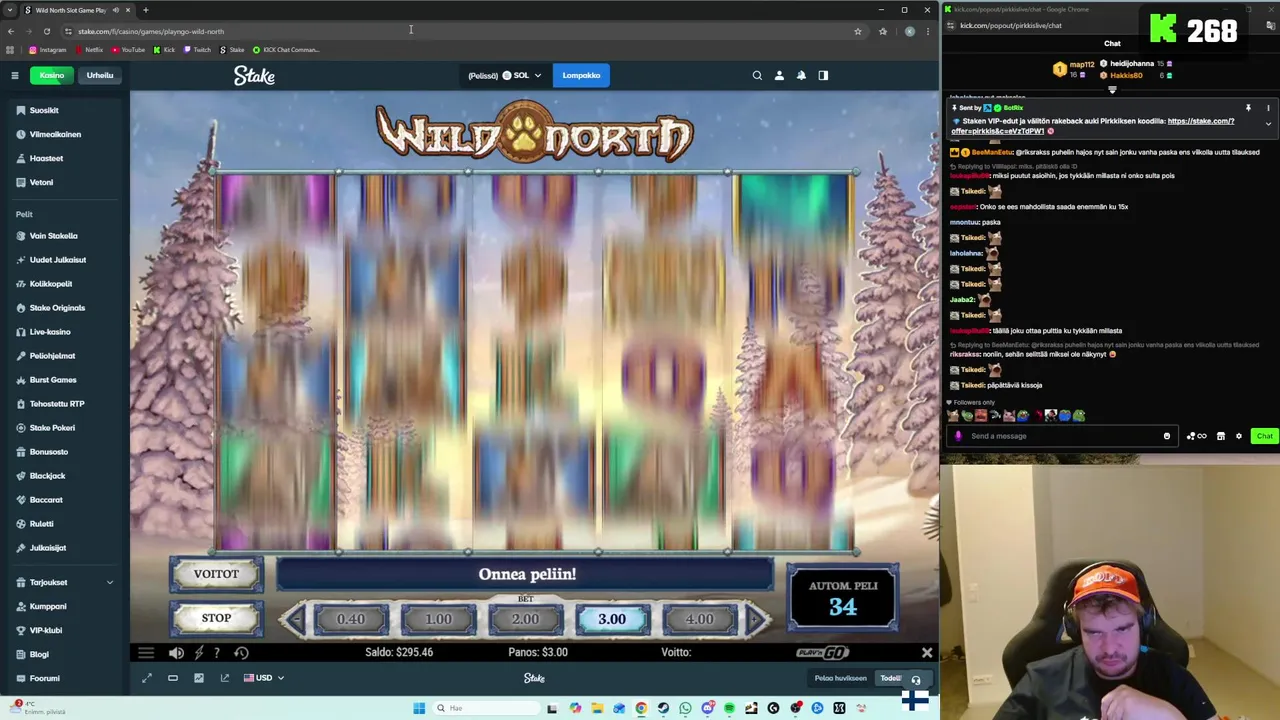Open the pinned message three-dot menu
Viewport: 1280px width, 720px height.
point(1268,108)
